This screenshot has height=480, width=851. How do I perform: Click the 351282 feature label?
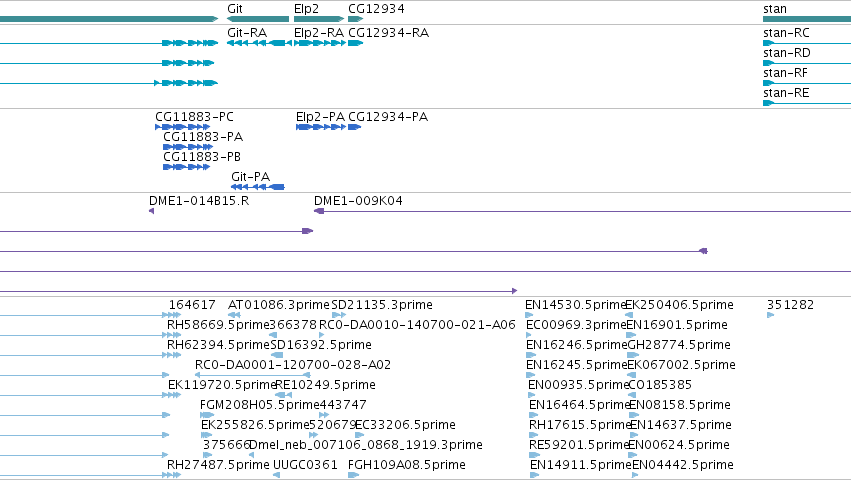790,305
